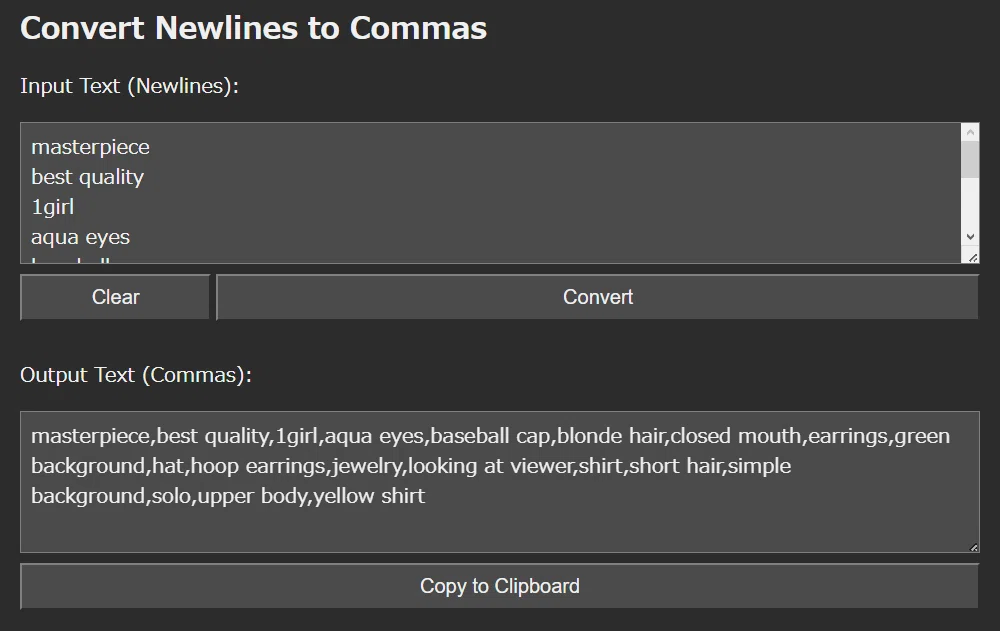
Task: Click the output textarea resize grip
Action: point(973,547)
